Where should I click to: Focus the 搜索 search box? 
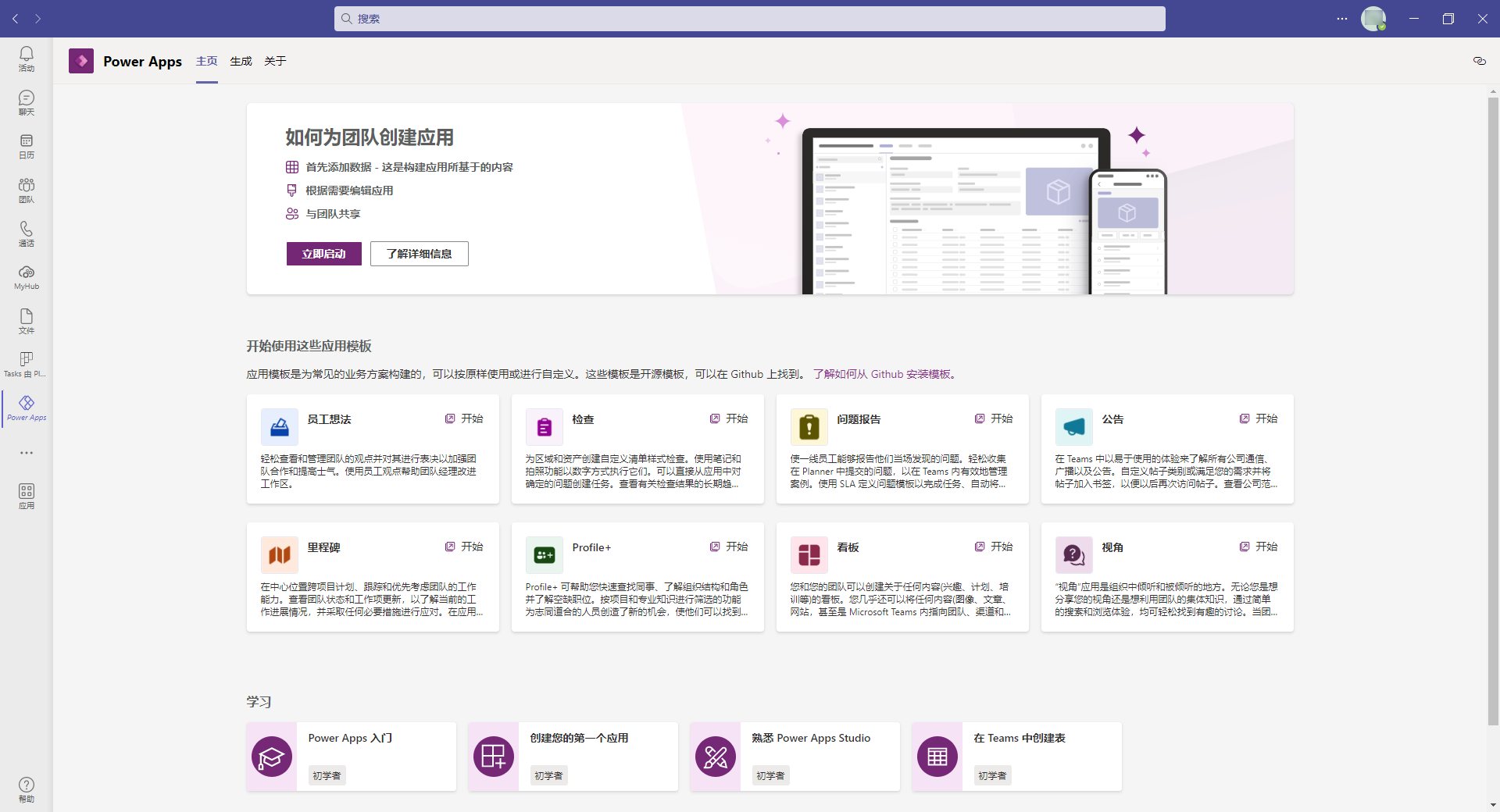point(750,19)
